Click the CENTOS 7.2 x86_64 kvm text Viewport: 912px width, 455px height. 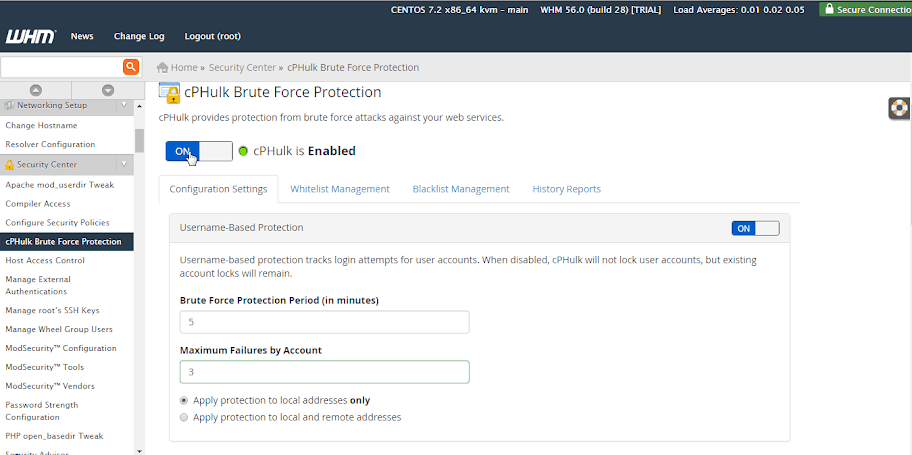(x=459, y=10)
